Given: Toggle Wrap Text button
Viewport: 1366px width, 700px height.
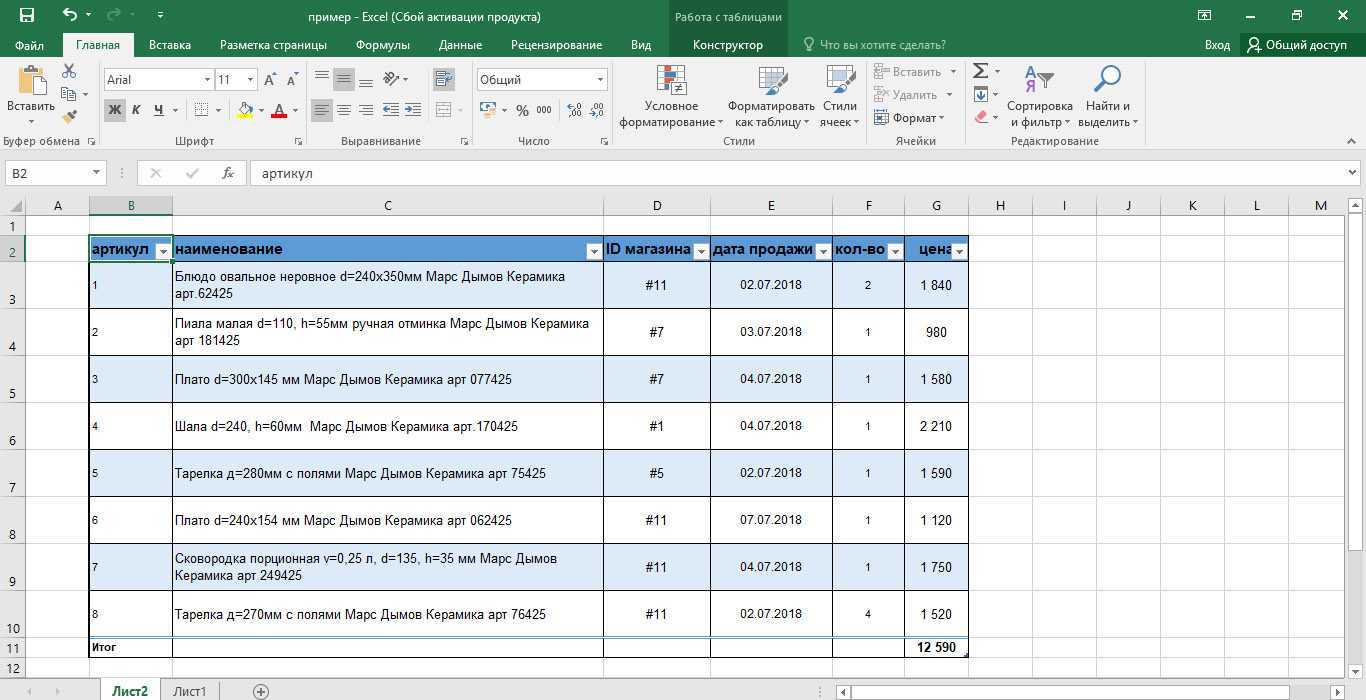Looking at the screenshot, I should coord(444,79).
